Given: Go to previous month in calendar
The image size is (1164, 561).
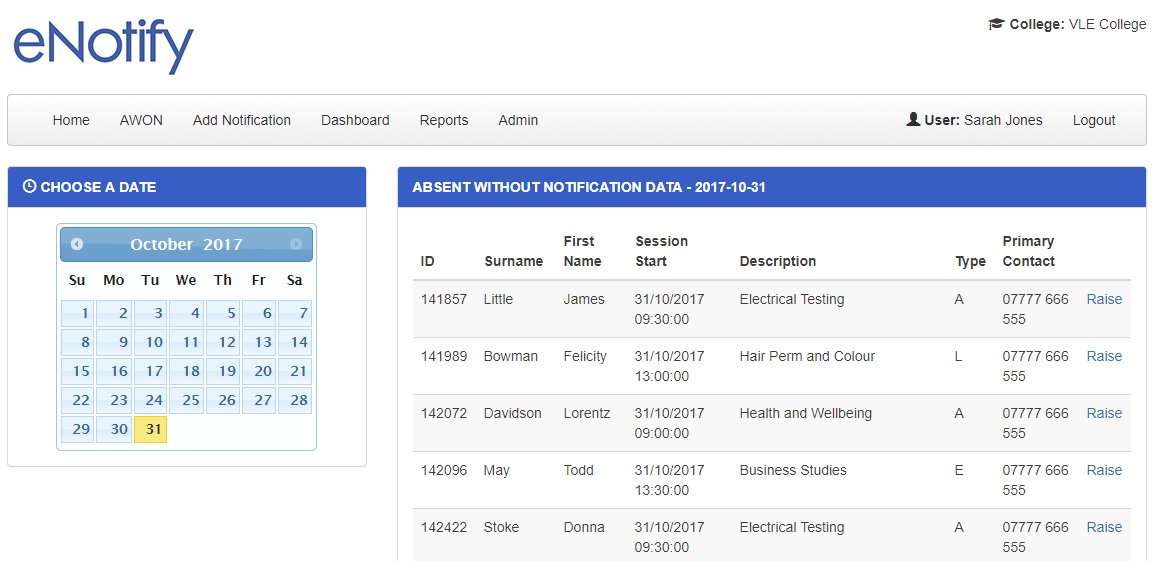Looking at the screenshot, I should point(77,244).
